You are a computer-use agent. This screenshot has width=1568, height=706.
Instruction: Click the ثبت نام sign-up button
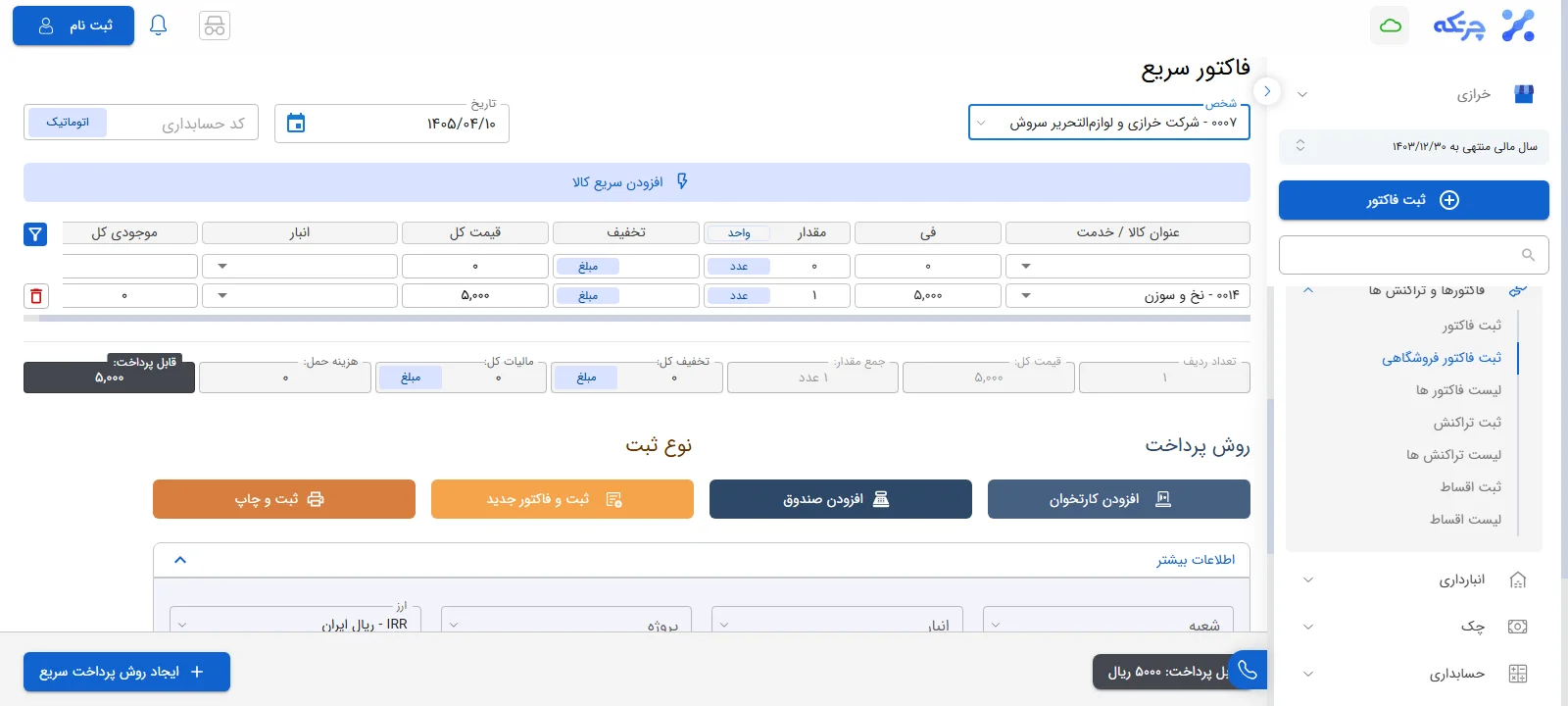tap(73, 25)
